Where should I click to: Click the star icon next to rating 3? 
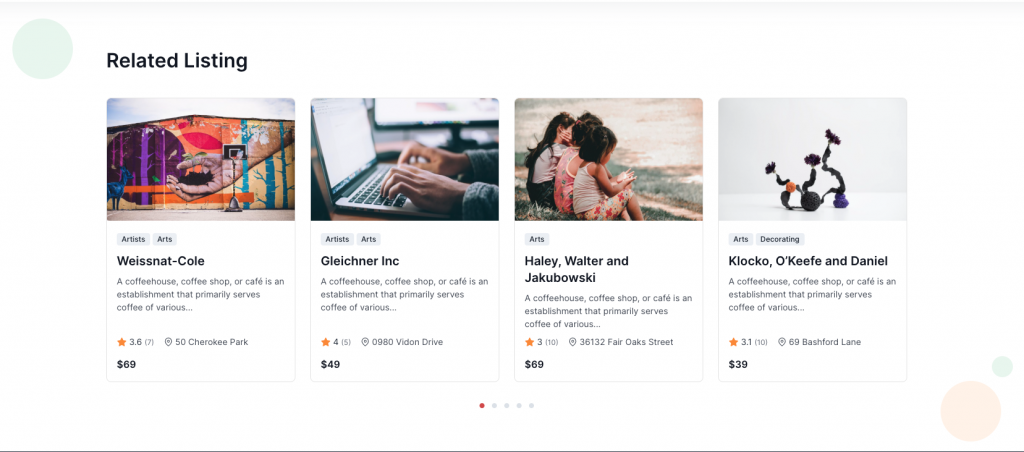tap(529, 342)
